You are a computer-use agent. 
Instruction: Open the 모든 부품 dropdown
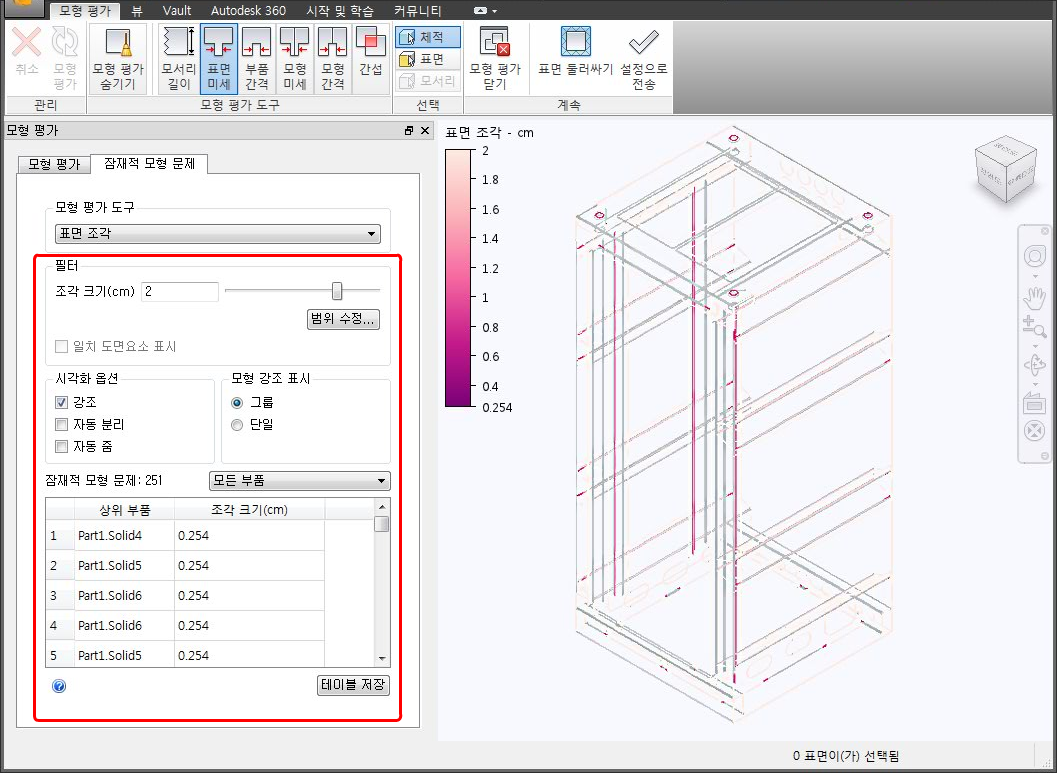300,481
